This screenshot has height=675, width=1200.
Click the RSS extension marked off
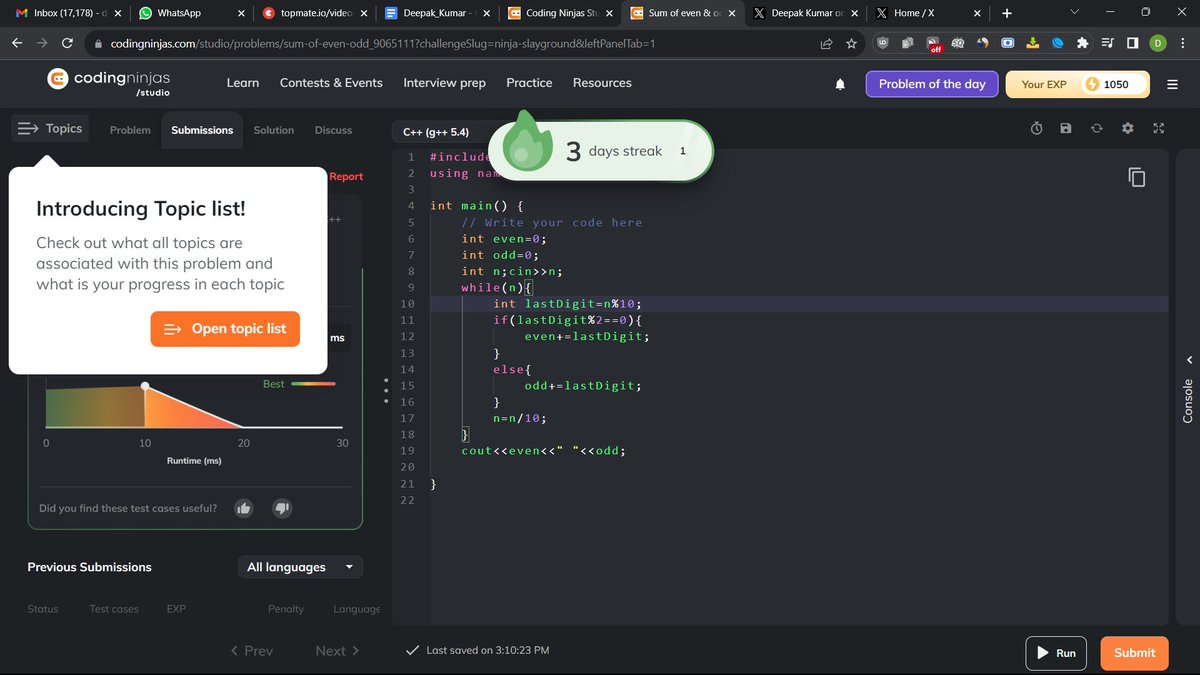935,45
